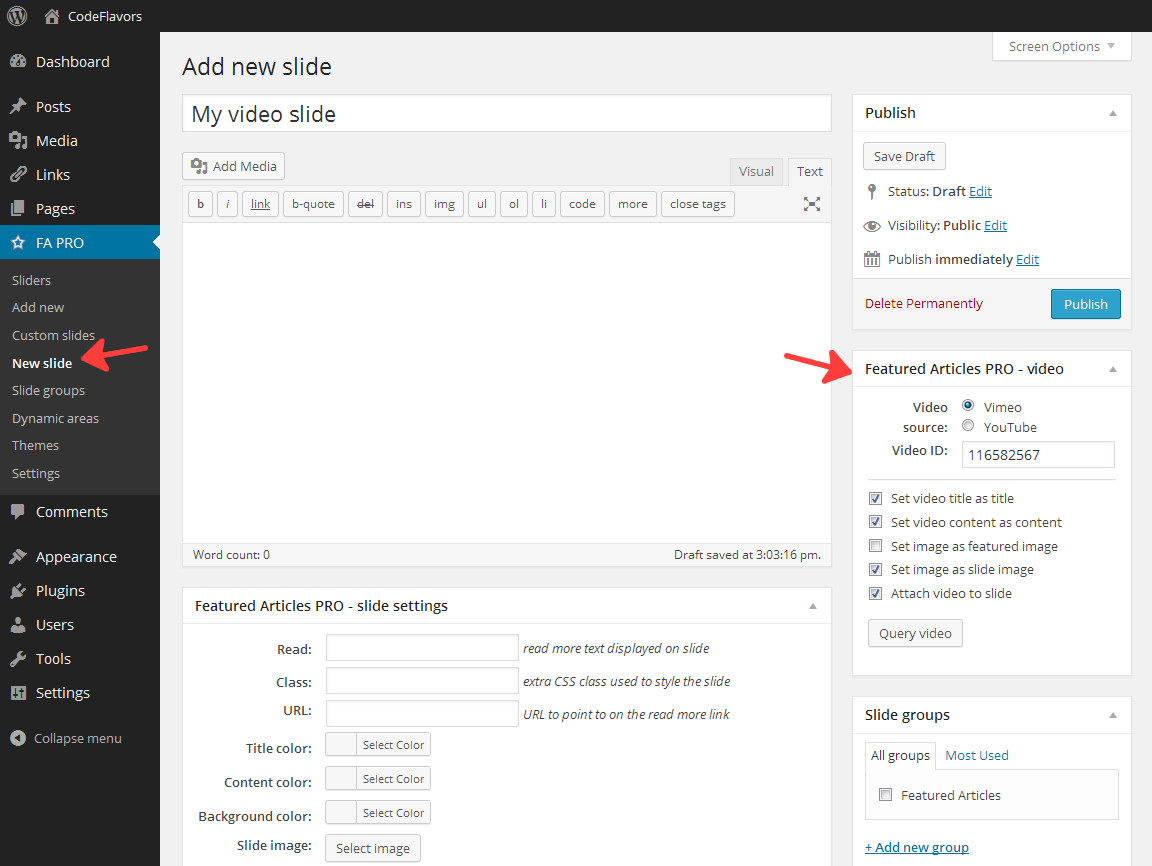Viewport: 1152px width, 866px height.
Task: Switch to the Text editor tab
Action: [810, 171]
